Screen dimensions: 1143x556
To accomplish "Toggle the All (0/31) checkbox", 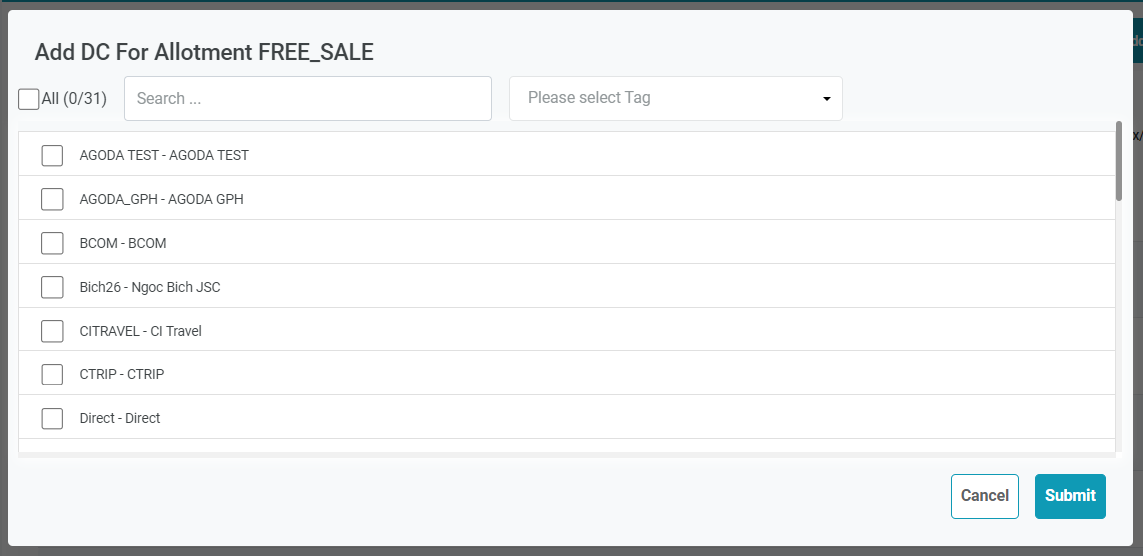I will click(29, 99).
